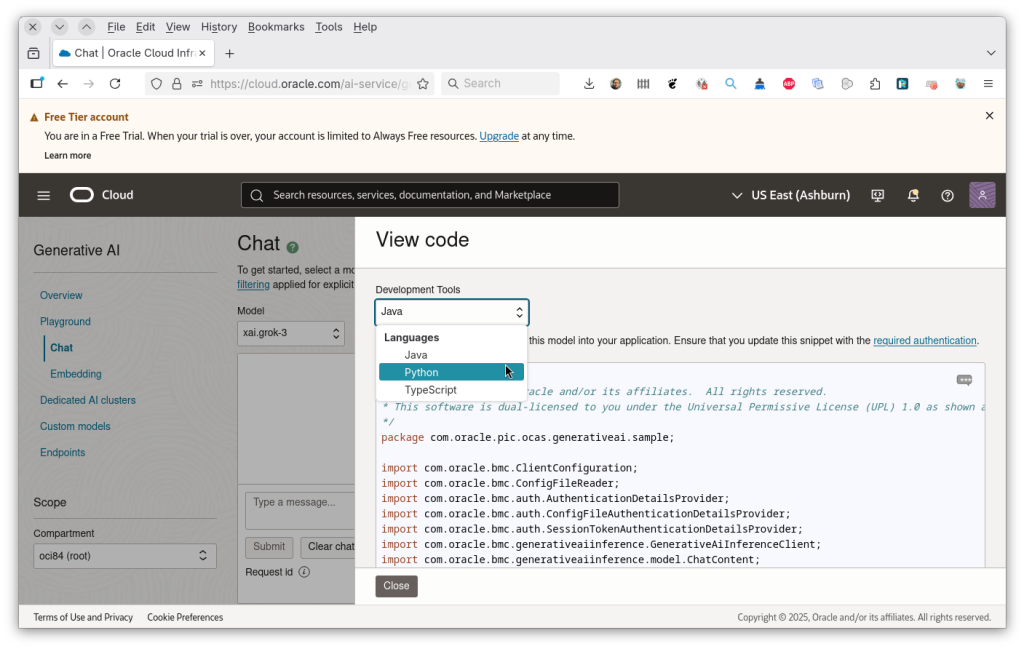
Task: Open the Development Tools dropdown
Action: [451, 312]
